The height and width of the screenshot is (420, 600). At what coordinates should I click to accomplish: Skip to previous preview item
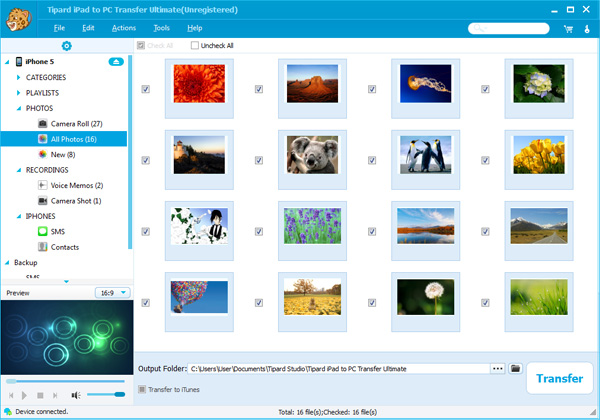(11, 395)
